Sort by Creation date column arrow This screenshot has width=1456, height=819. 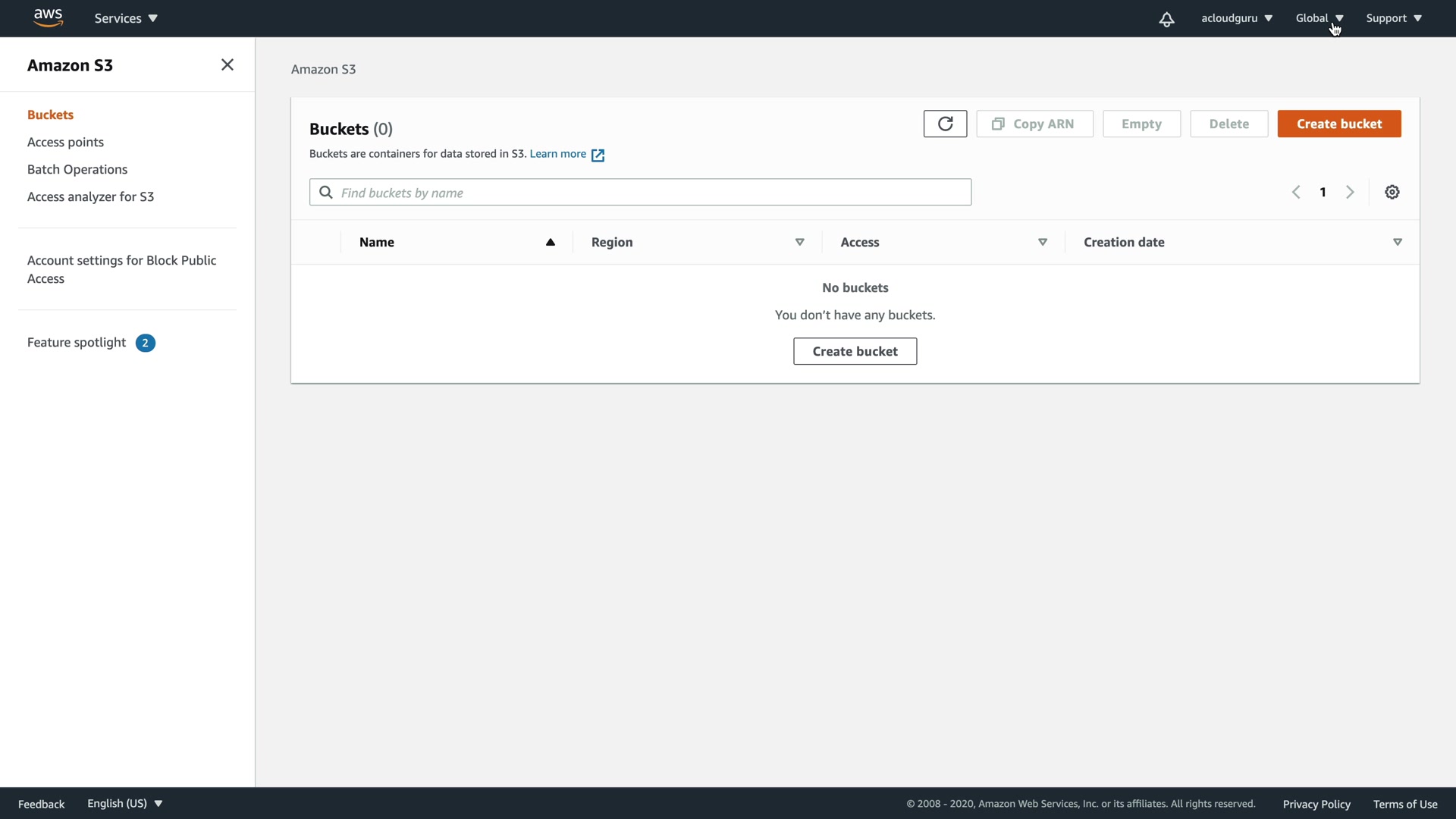pyautogui.click(x=1397, y=243)
